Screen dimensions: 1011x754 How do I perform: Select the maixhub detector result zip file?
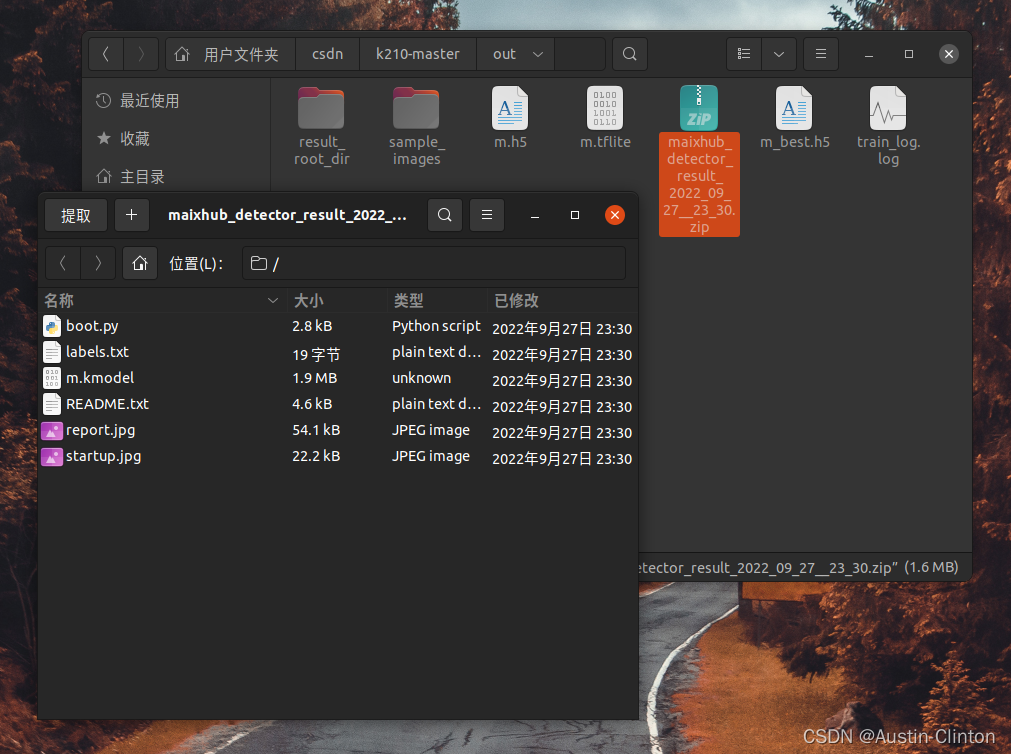tap(699, 160)
